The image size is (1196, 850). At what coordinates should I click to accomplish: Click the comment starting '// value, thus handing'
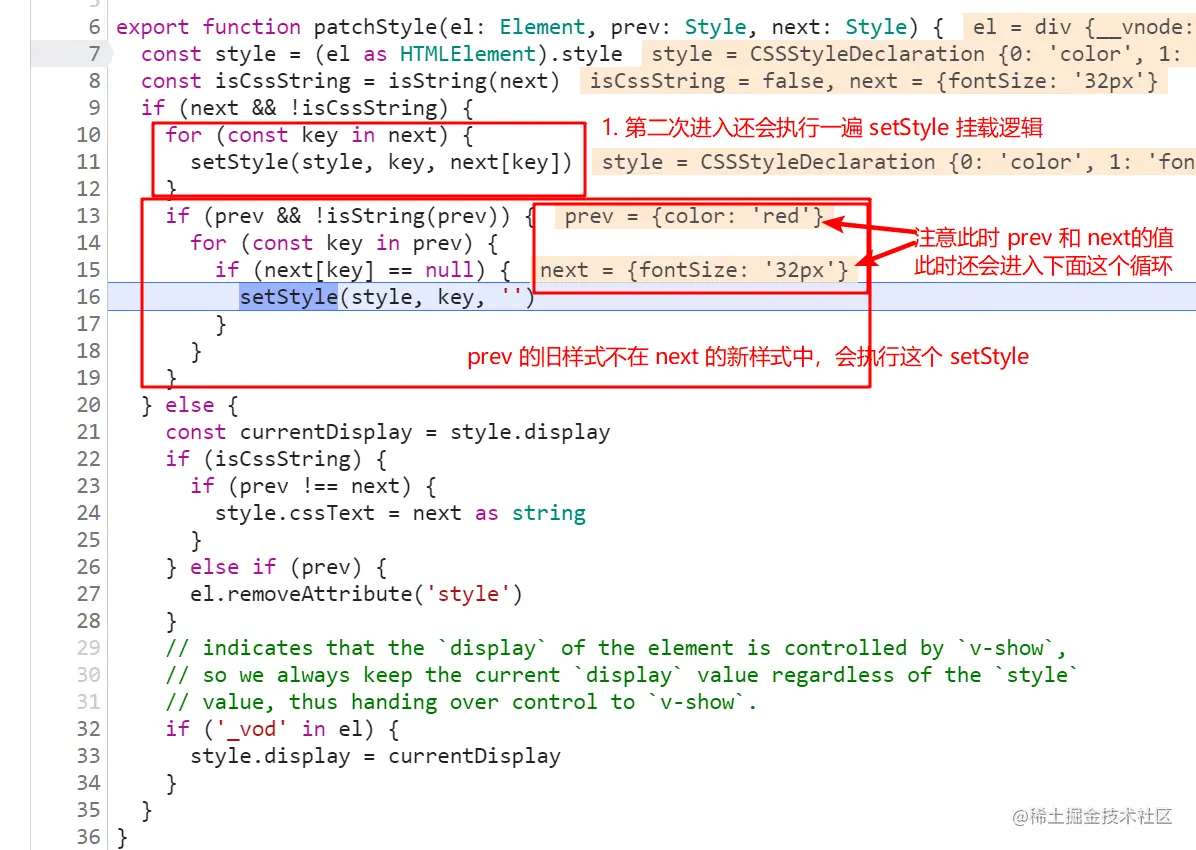pyautogui.click(x=461, y=702)
